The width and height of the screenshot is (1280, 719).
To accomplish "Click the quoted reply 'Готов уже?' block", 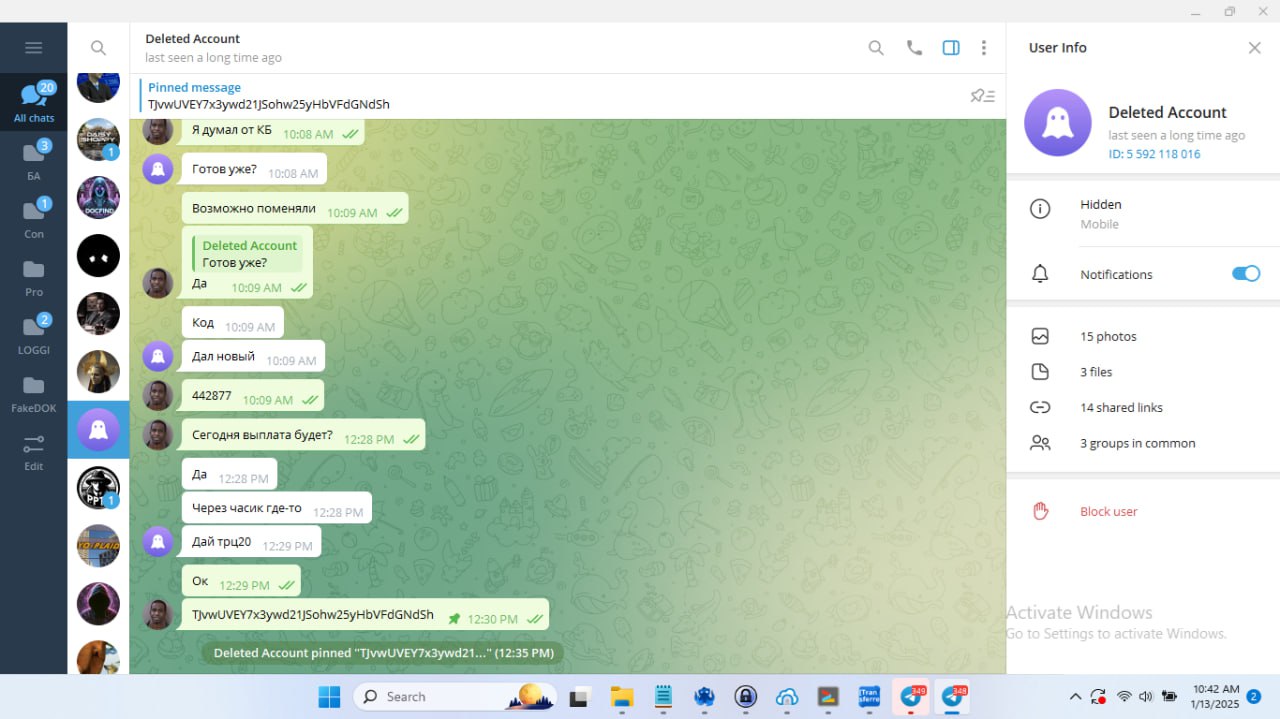I will click(247, 254).
